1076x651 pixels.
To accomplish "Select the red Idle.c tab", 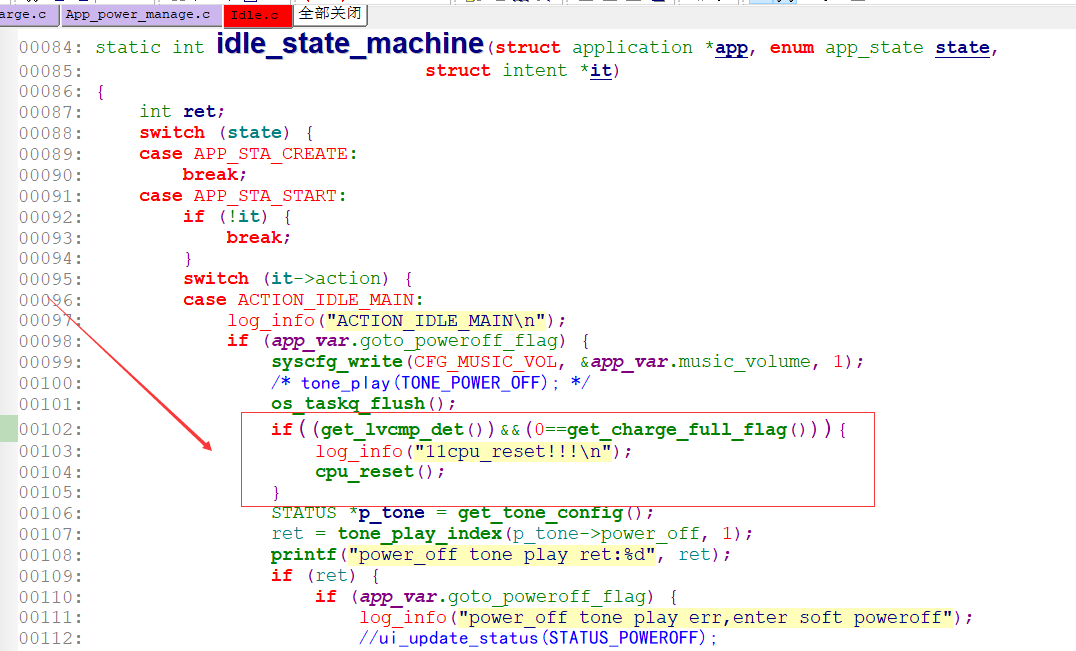I will (x=257, y=15).
